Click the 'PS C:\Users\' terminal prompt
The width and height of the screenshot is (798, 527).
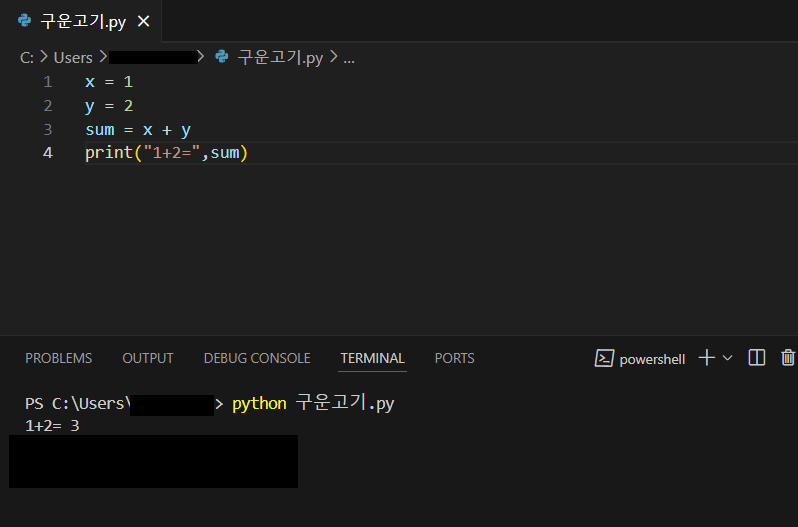tap(77, 404)
